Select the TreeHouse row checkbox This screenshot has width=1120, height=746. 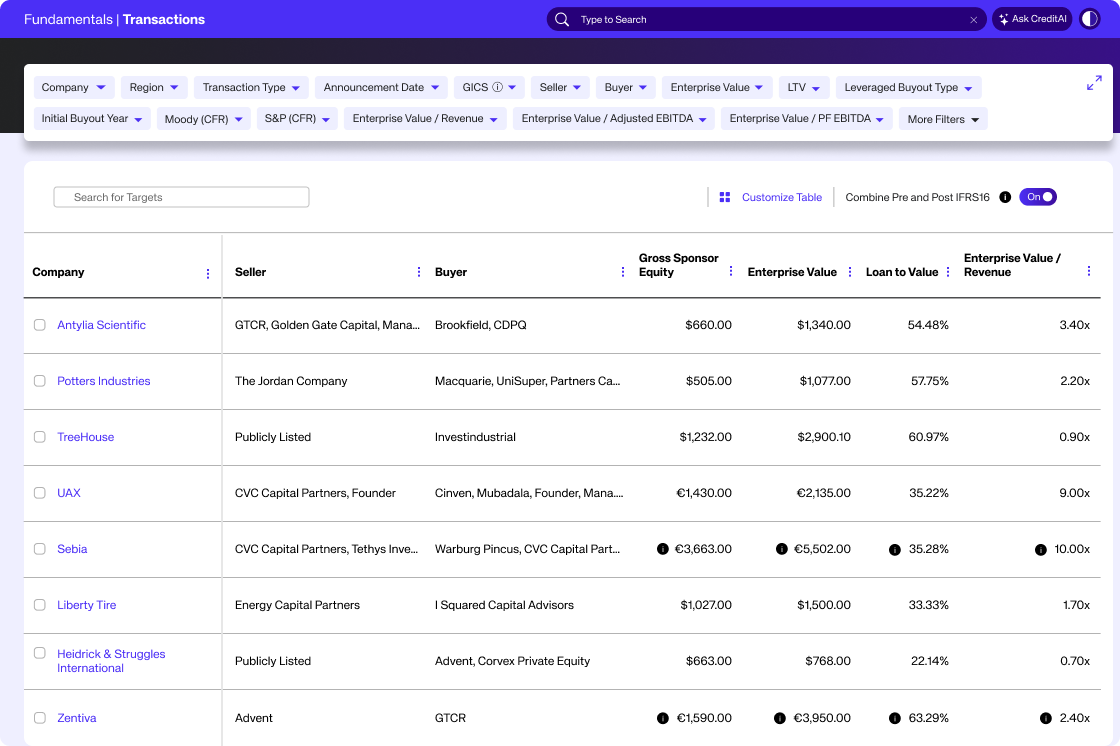(40, 437)
